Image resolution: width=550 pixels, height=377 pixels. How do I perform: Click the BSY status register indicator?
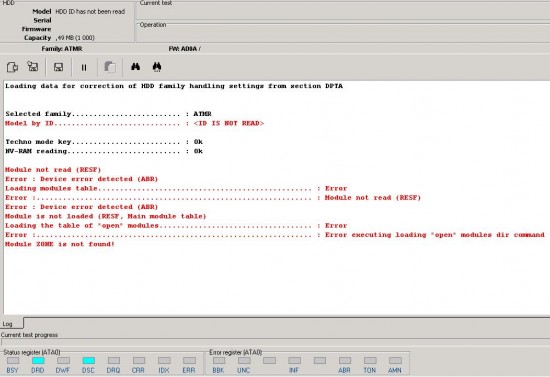tap(13, 361)
